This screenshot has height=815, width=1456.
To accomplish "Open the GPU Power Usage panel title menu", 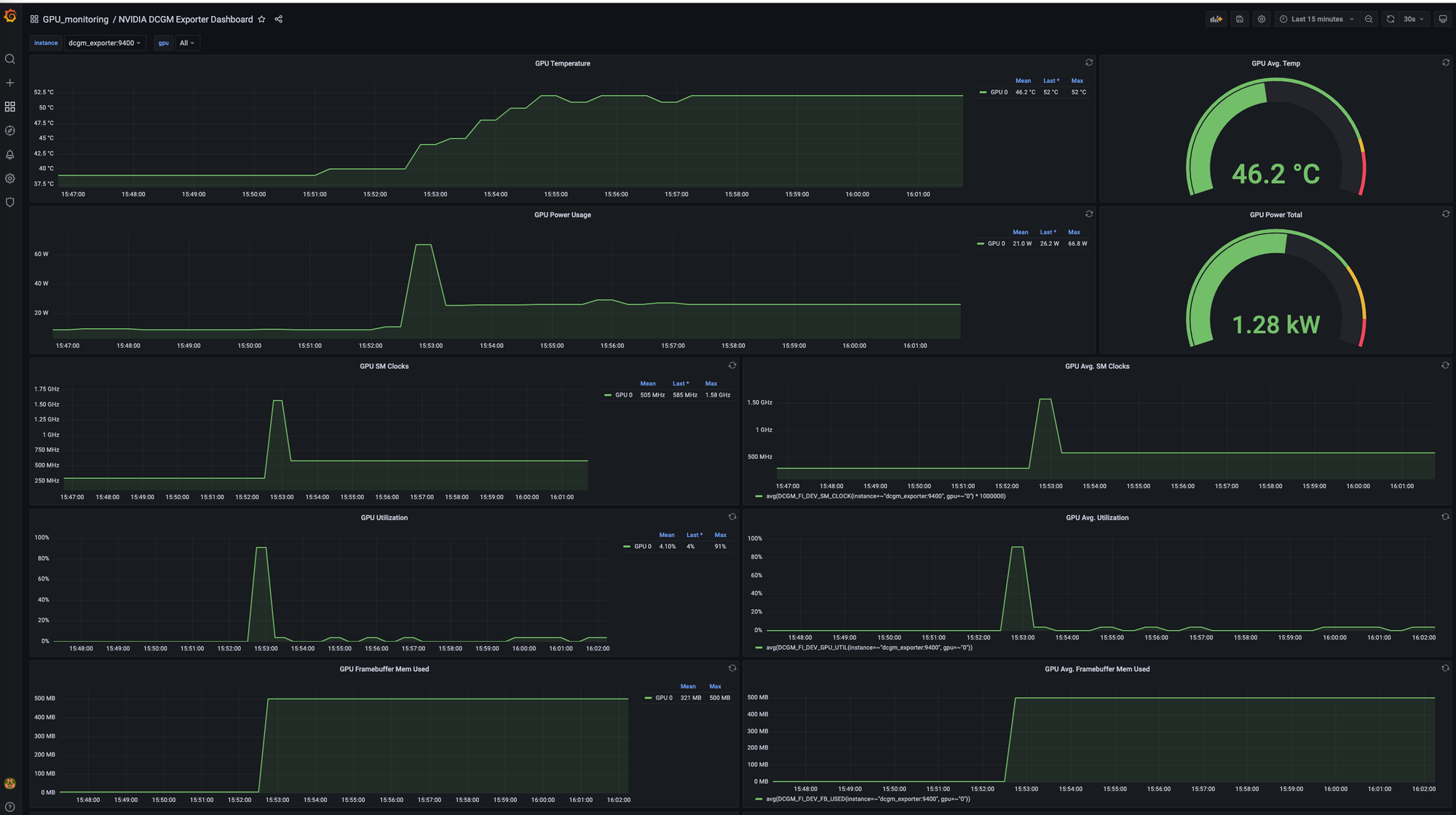I will click(x=562, y=215).
